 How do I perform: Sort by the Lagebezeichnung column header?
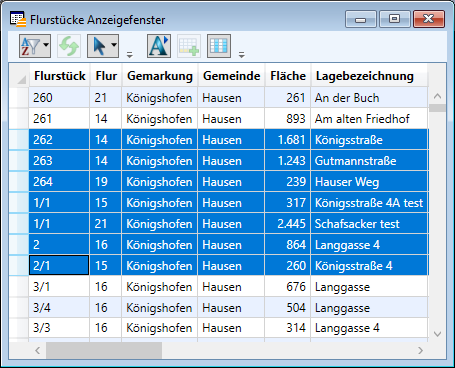(369, 76)
